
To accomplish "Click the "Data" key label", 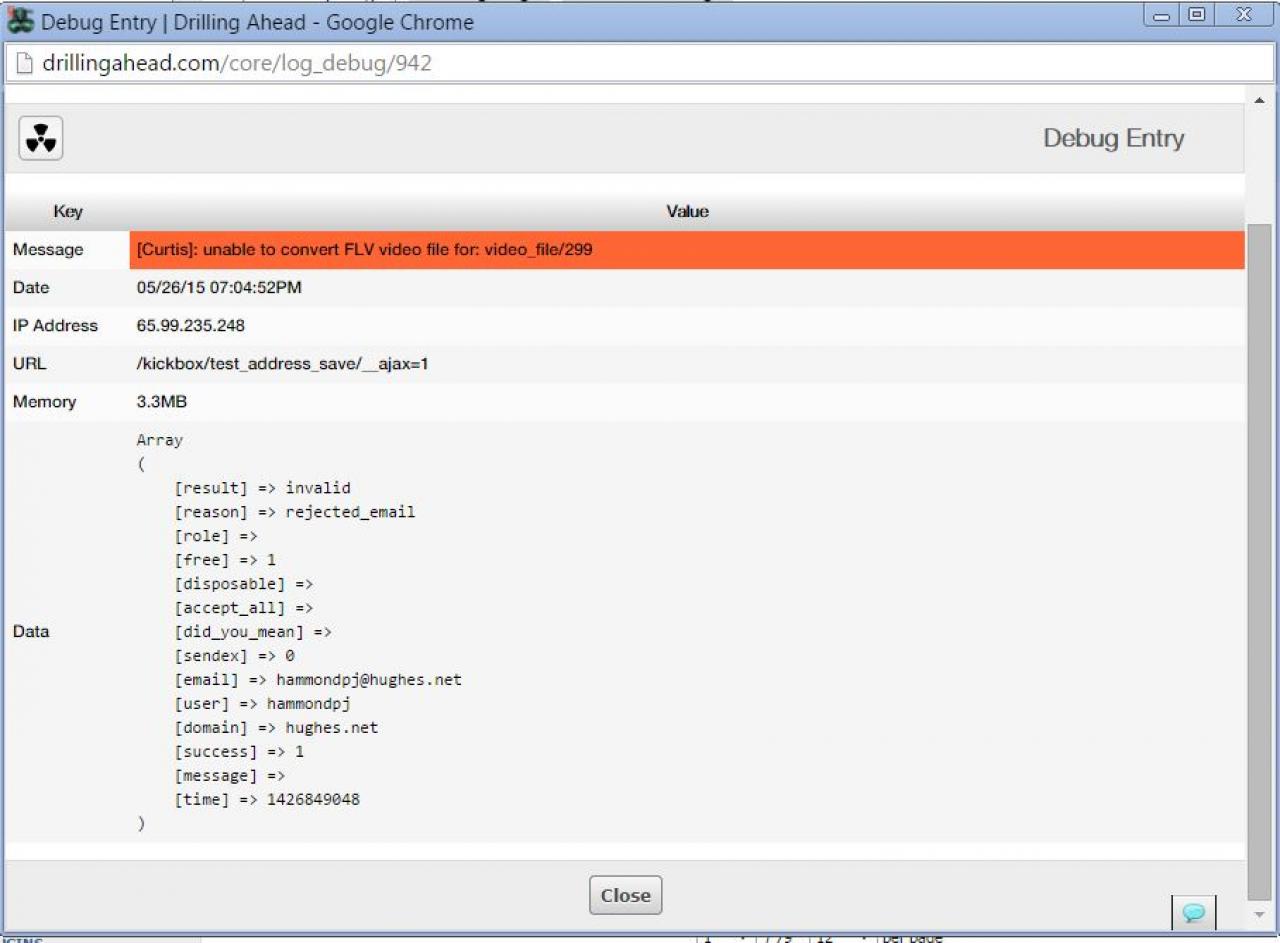I will 31,632.
